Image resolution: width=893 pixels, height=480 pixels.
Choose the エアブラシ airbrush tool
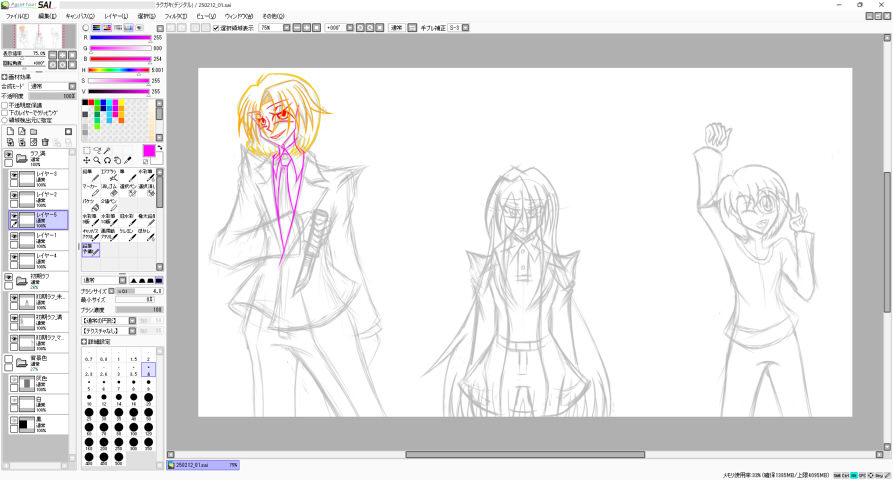[x=108, y=175]
